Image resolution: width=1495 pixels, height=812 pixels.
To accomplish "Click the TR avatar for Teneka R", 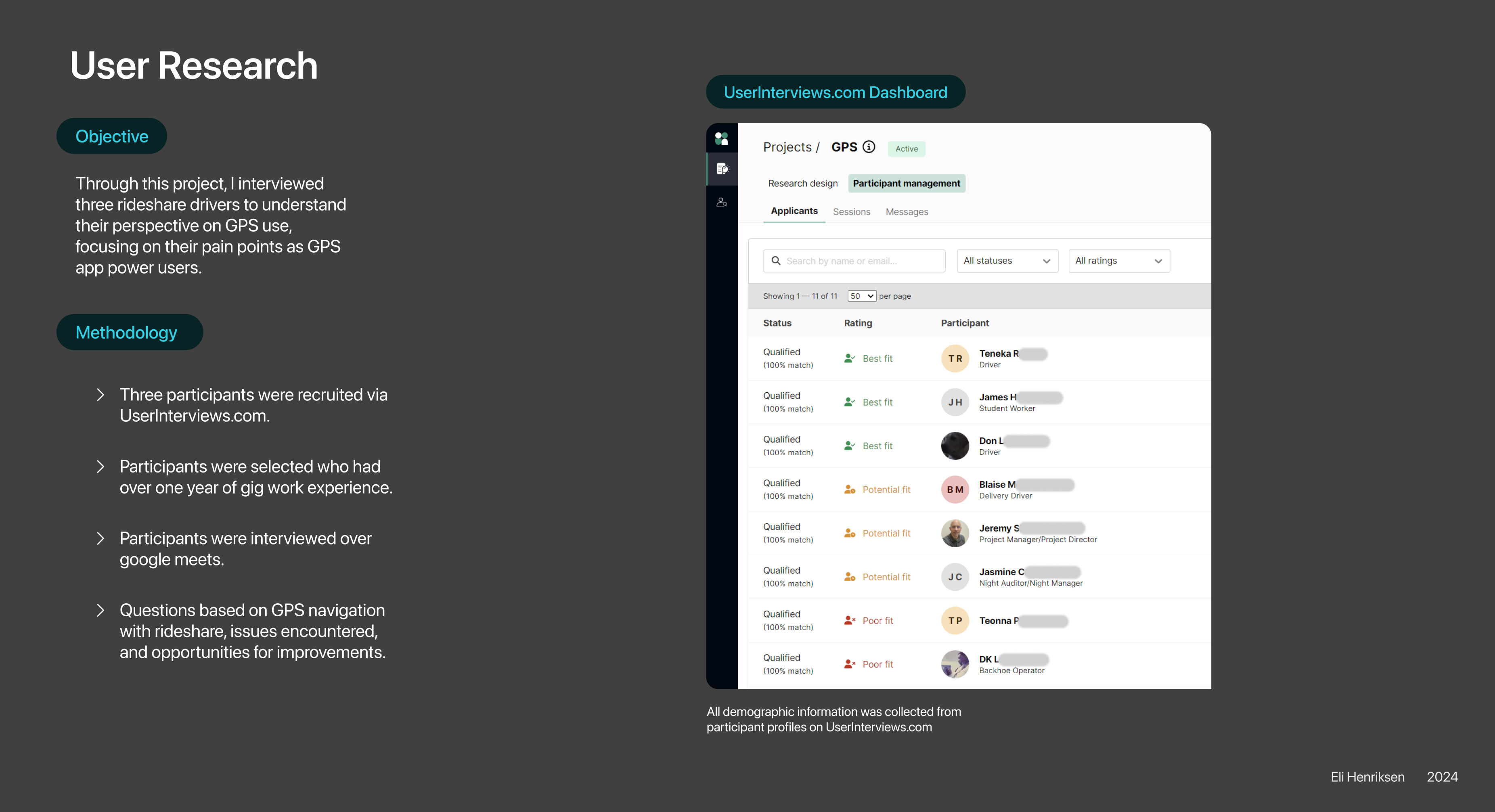I will [x=955, y=358].
